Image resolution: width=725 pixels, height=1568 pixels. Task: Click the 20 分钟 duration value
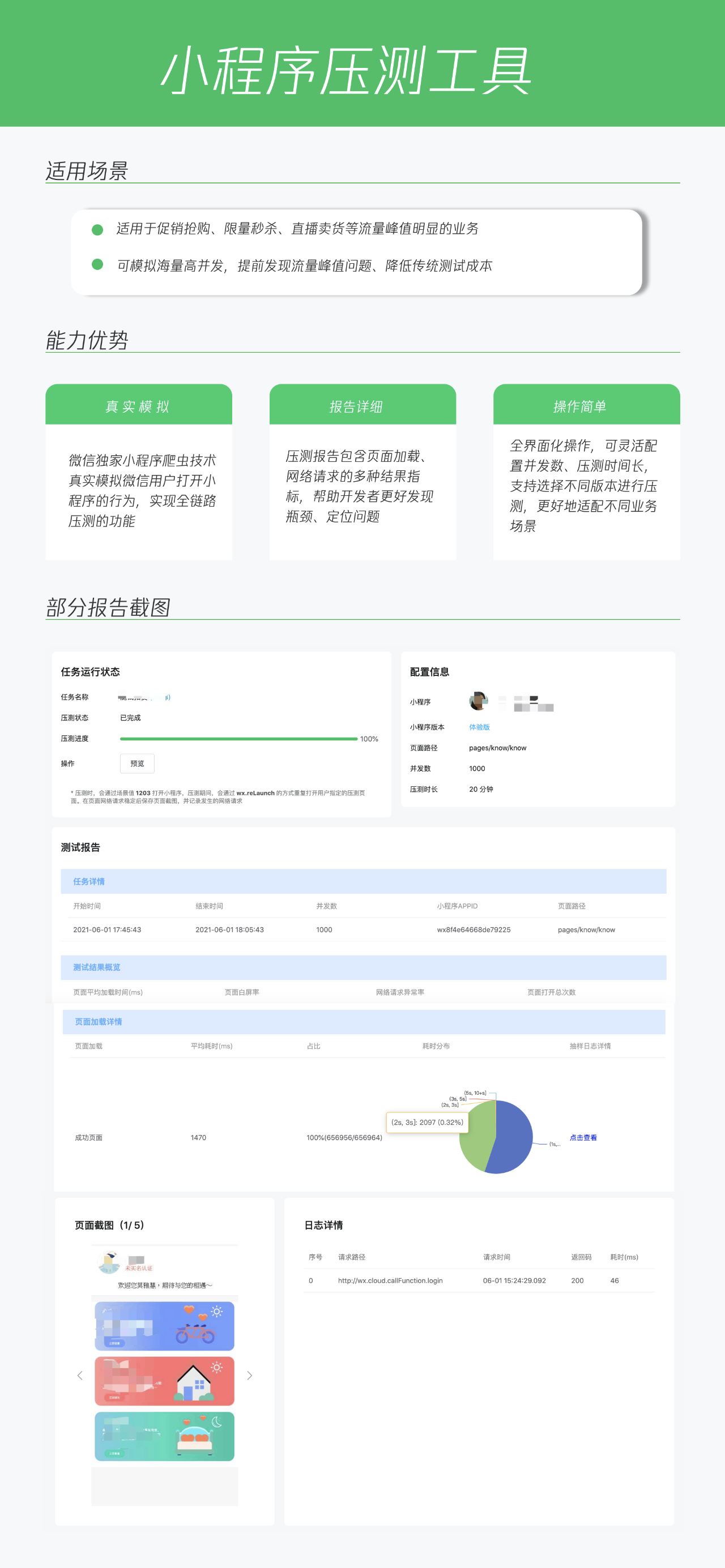(481, 789)
